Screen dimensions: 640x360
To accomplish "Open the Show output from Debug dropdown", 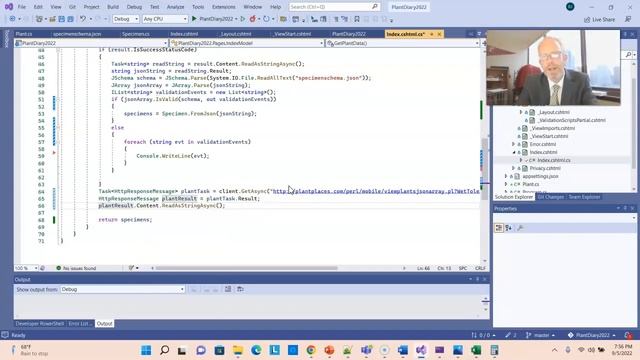I will 122,289.
